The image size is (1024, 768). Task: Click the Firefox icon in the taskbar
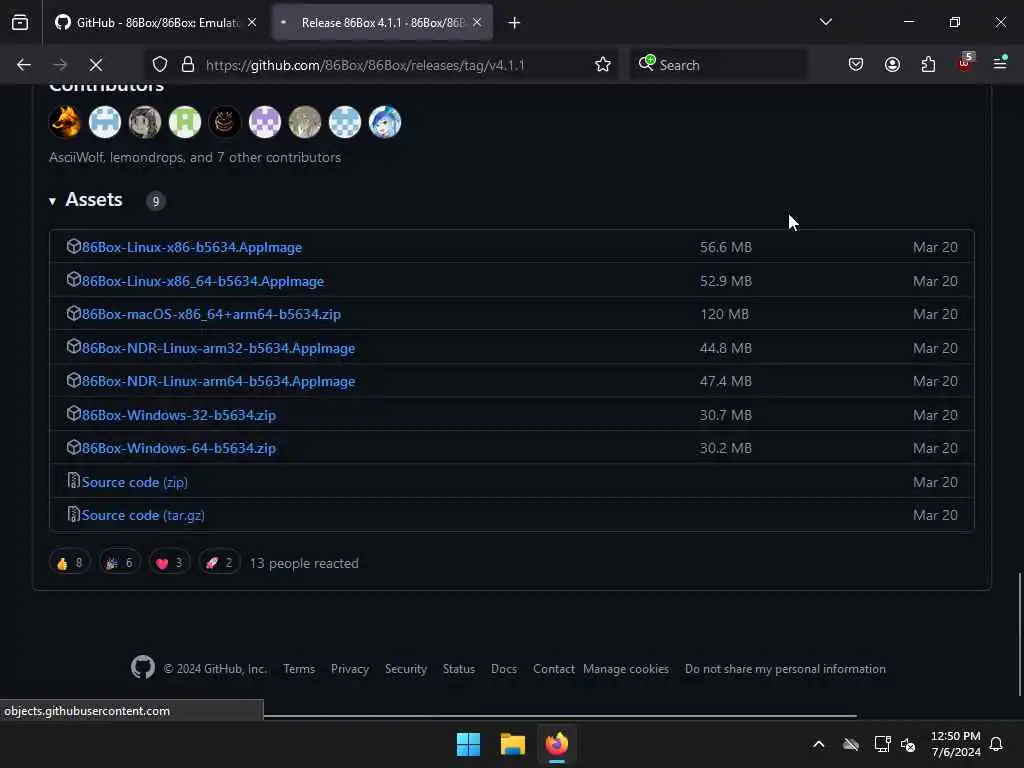coord(557,744)
